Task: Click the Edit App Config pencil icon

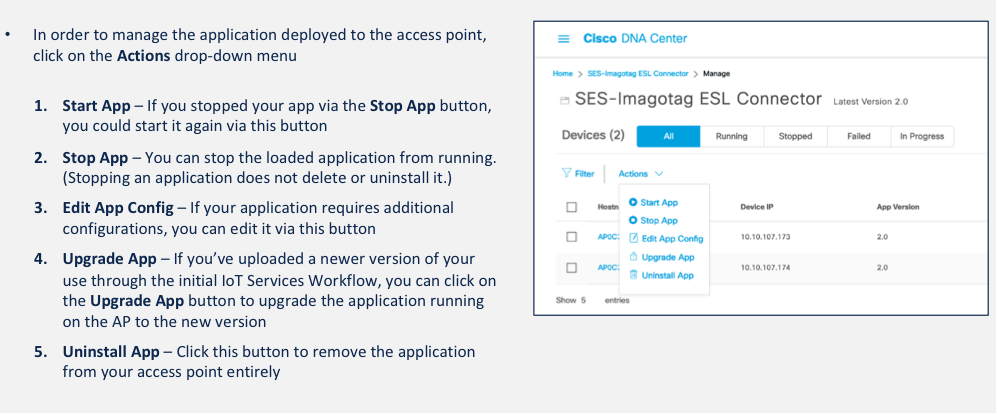Action: click(634, 239)
